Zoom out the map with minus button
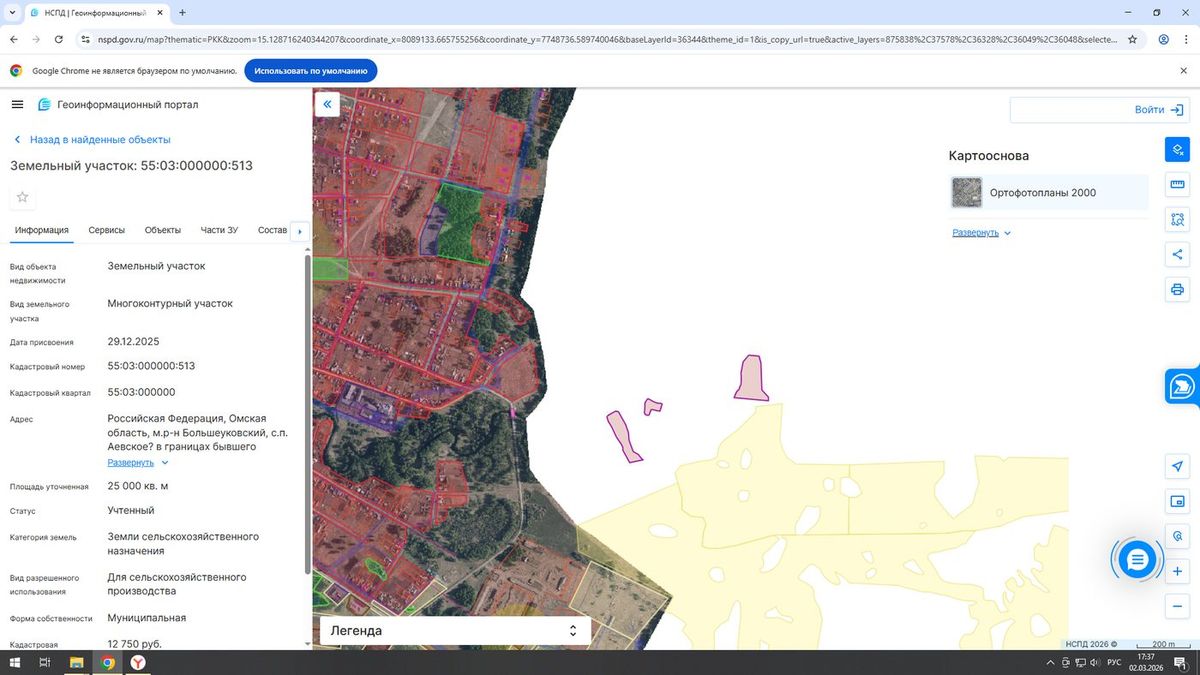Viewport: 1200px width, 675px height. tap(1177, 606)
